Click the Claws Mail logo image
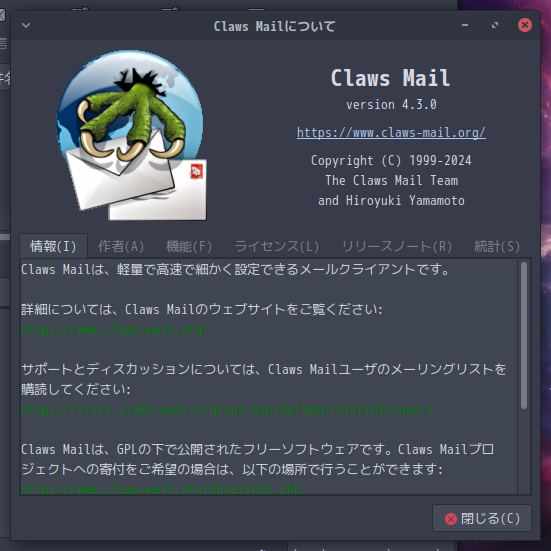This screenshot has width=551, height=551. point(132,135)
